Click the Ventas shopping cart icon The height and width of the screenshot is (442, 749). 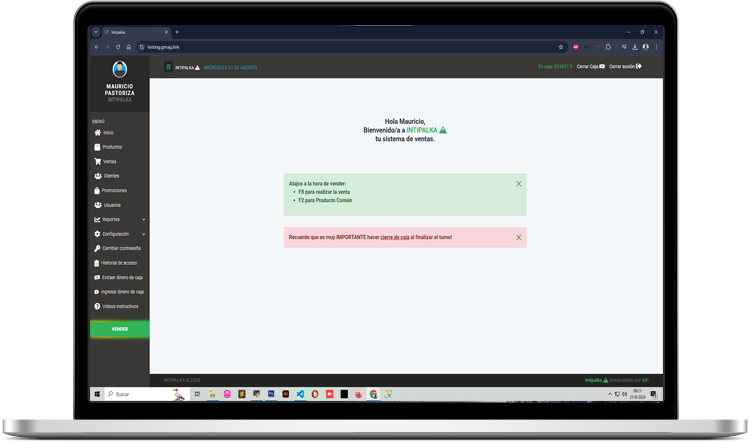[97, 161]
